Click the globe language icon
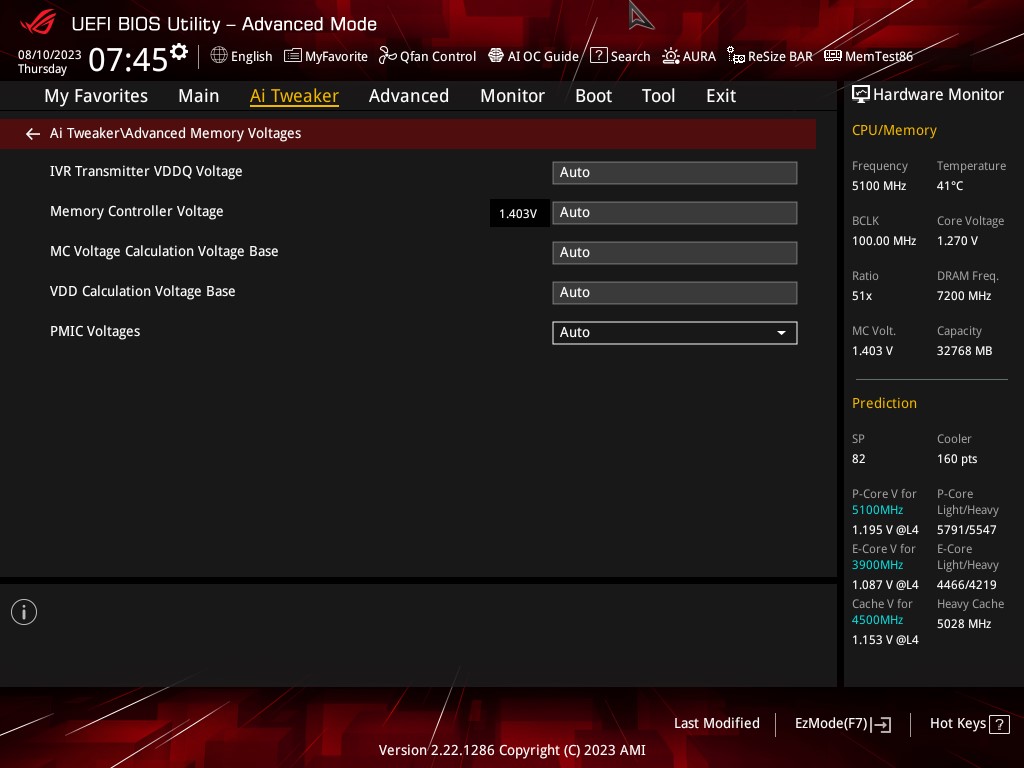 click(219, 56)
